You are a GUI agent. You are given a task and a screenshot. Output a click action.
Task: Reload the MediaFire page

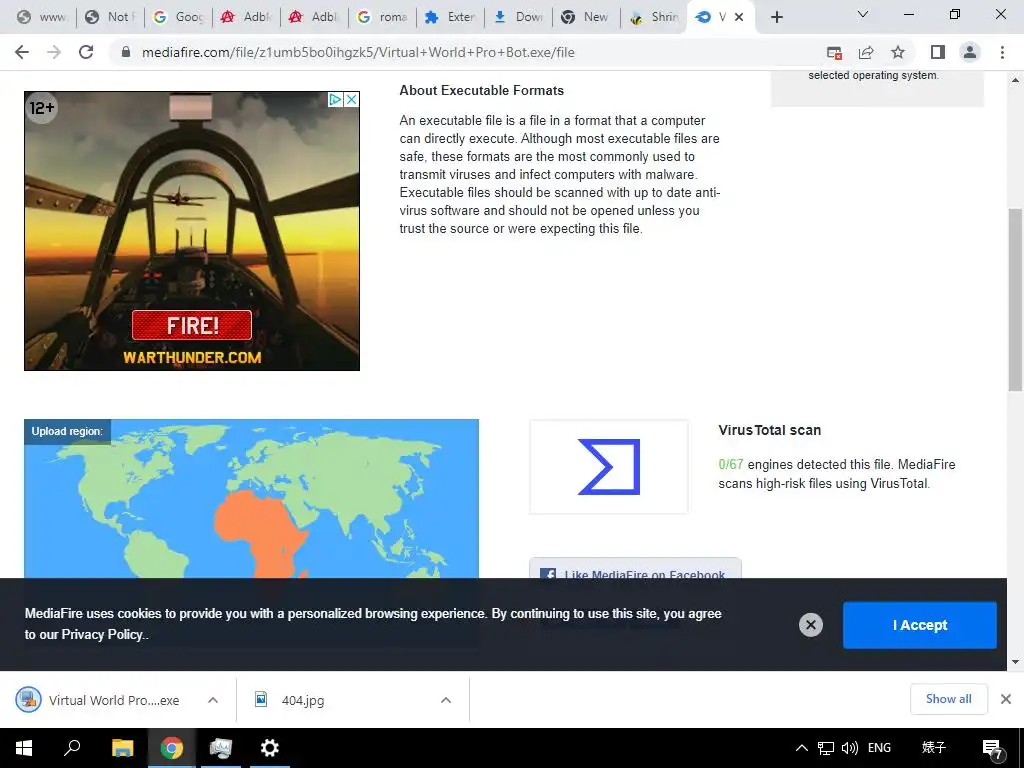[x=86, y=52]
